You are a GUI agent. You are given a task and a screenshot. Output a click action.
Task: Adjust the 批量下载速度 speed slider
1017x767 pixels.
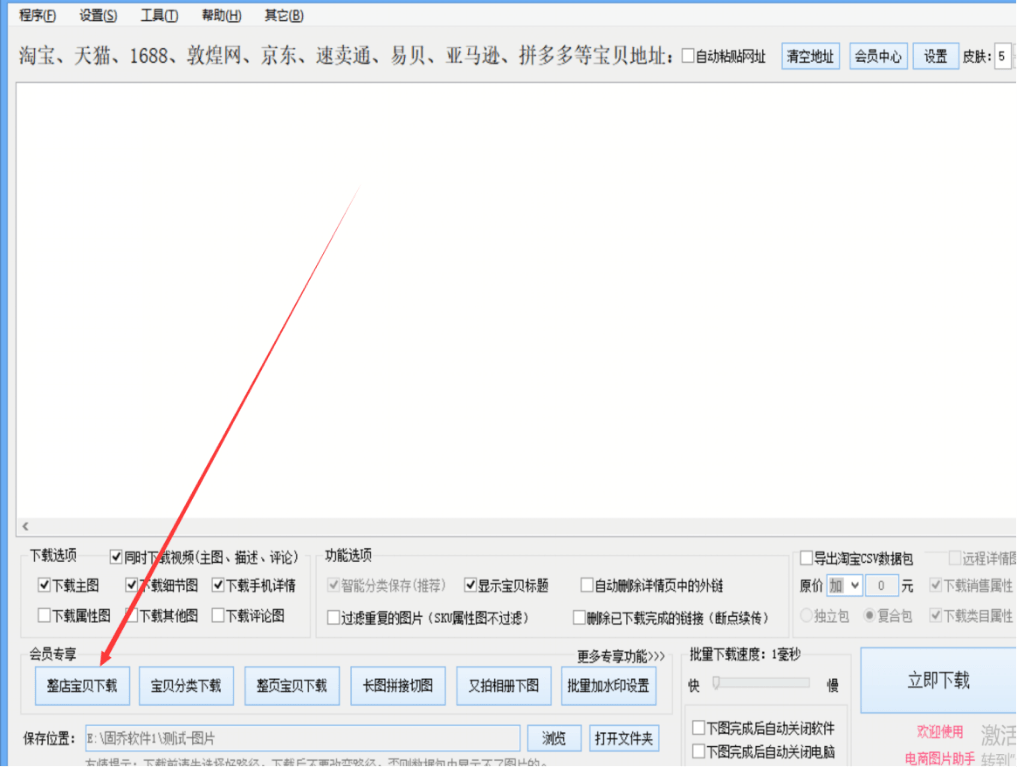coord(717,684)
